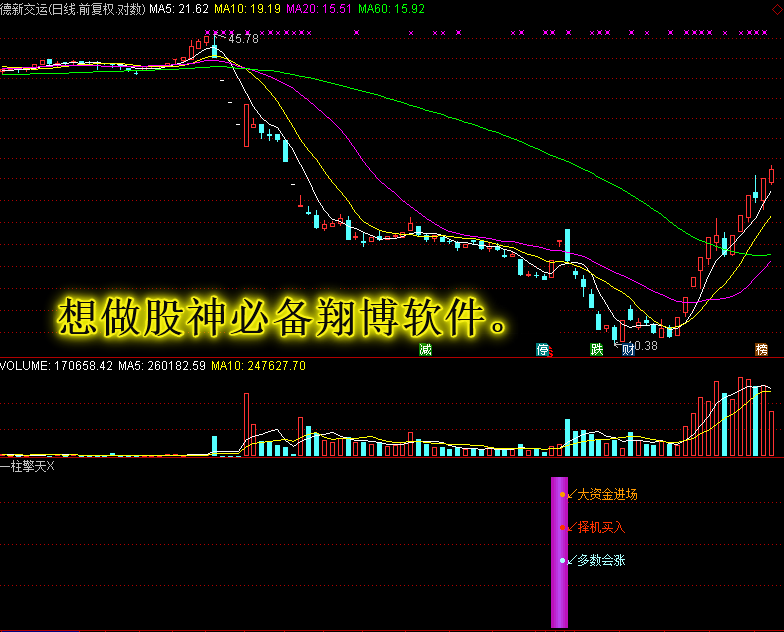Click the tall cyan candlestick below the 60-day line
Image resolution: width=784 pixels, height=632 pixels.
(568, 246)
